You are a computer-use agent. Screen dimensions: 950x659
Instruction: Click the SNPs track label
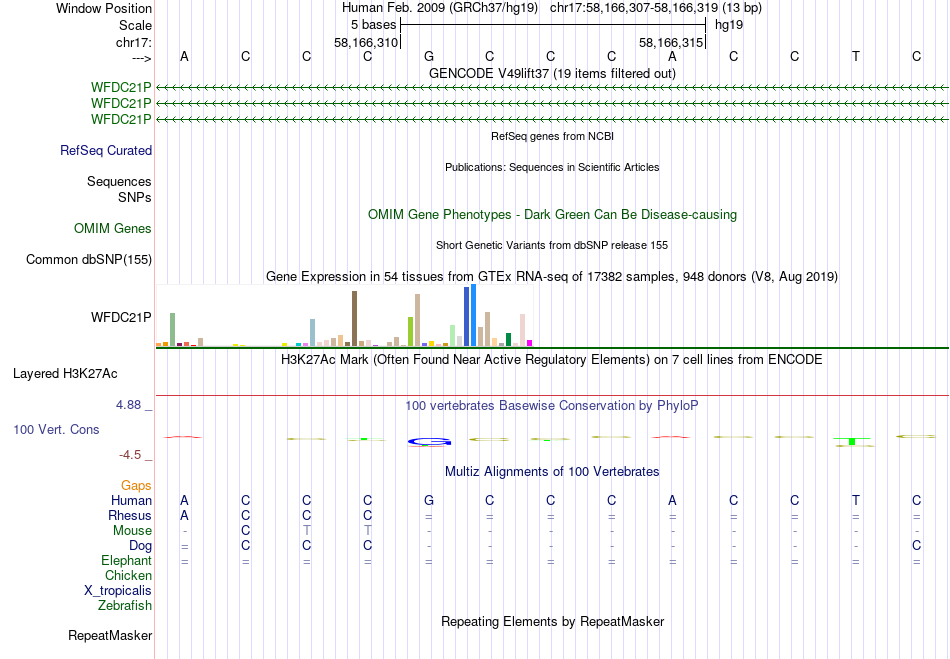pos(135,197)
